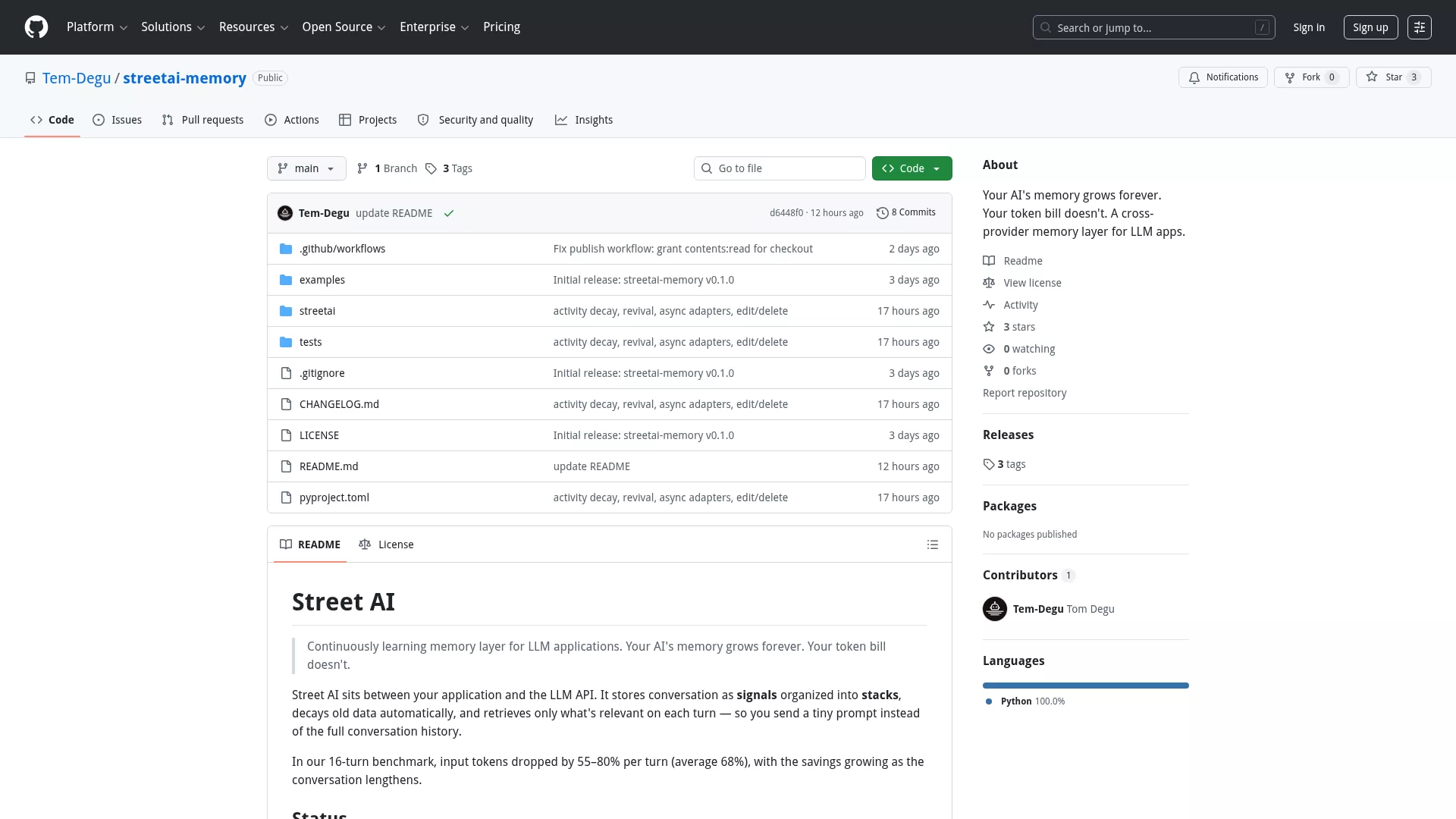
Task: Click the green commit status checkmark
Action: (449, 213)
